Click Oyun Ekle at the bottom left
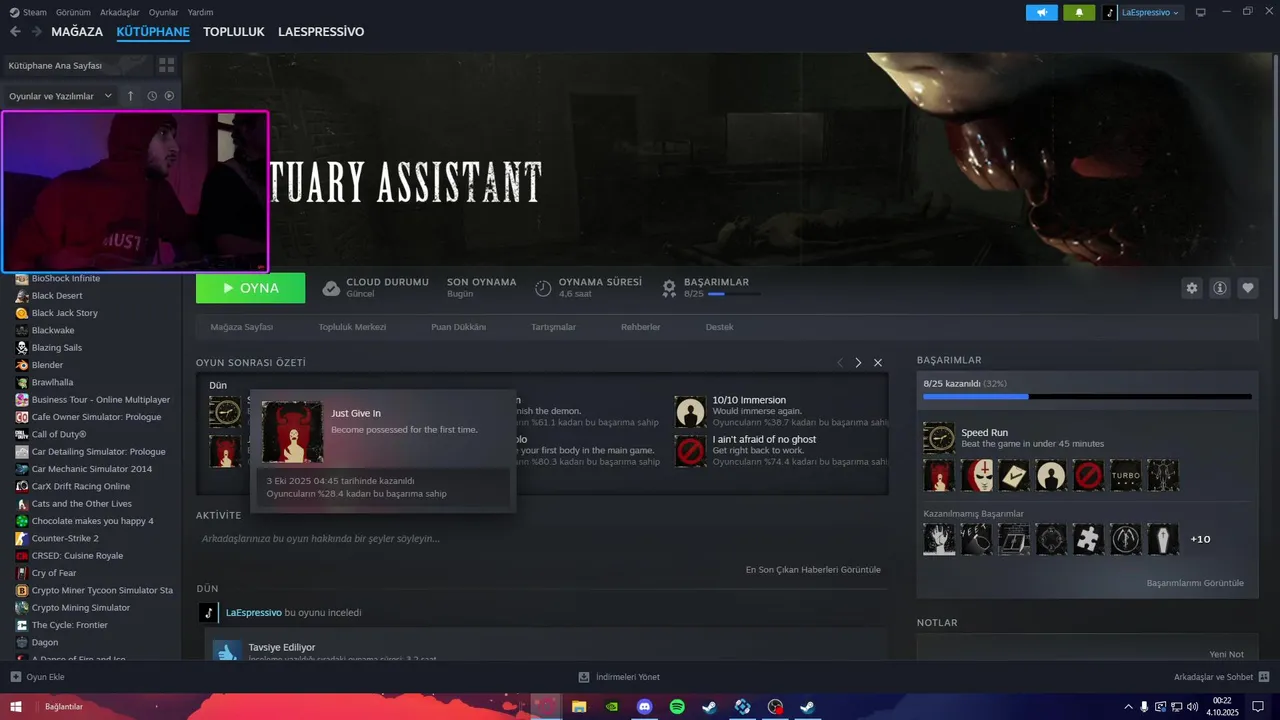 tap(37, 677)
